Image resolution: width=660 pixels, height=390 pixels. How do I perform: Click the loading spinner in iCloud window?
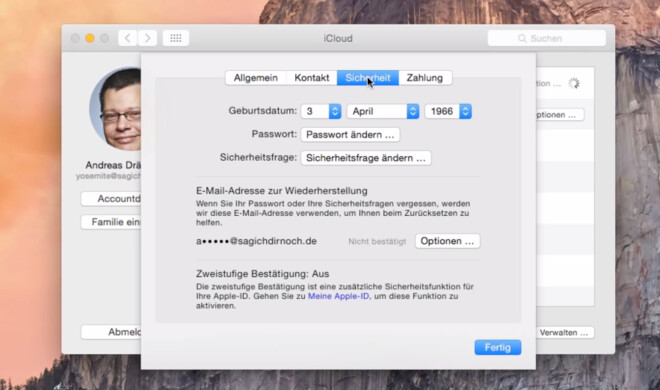point(574,83)
